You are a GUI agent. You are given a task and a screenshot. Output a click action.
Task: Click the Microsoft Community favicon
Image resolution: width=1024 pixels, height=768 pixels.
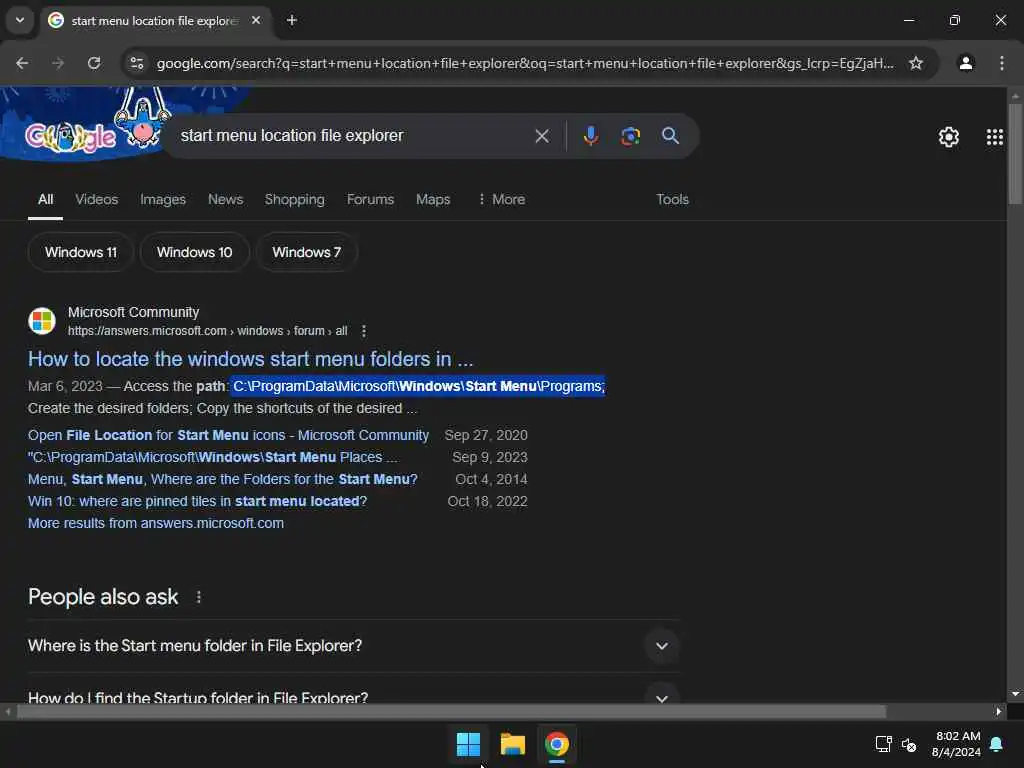coord(42,321)
